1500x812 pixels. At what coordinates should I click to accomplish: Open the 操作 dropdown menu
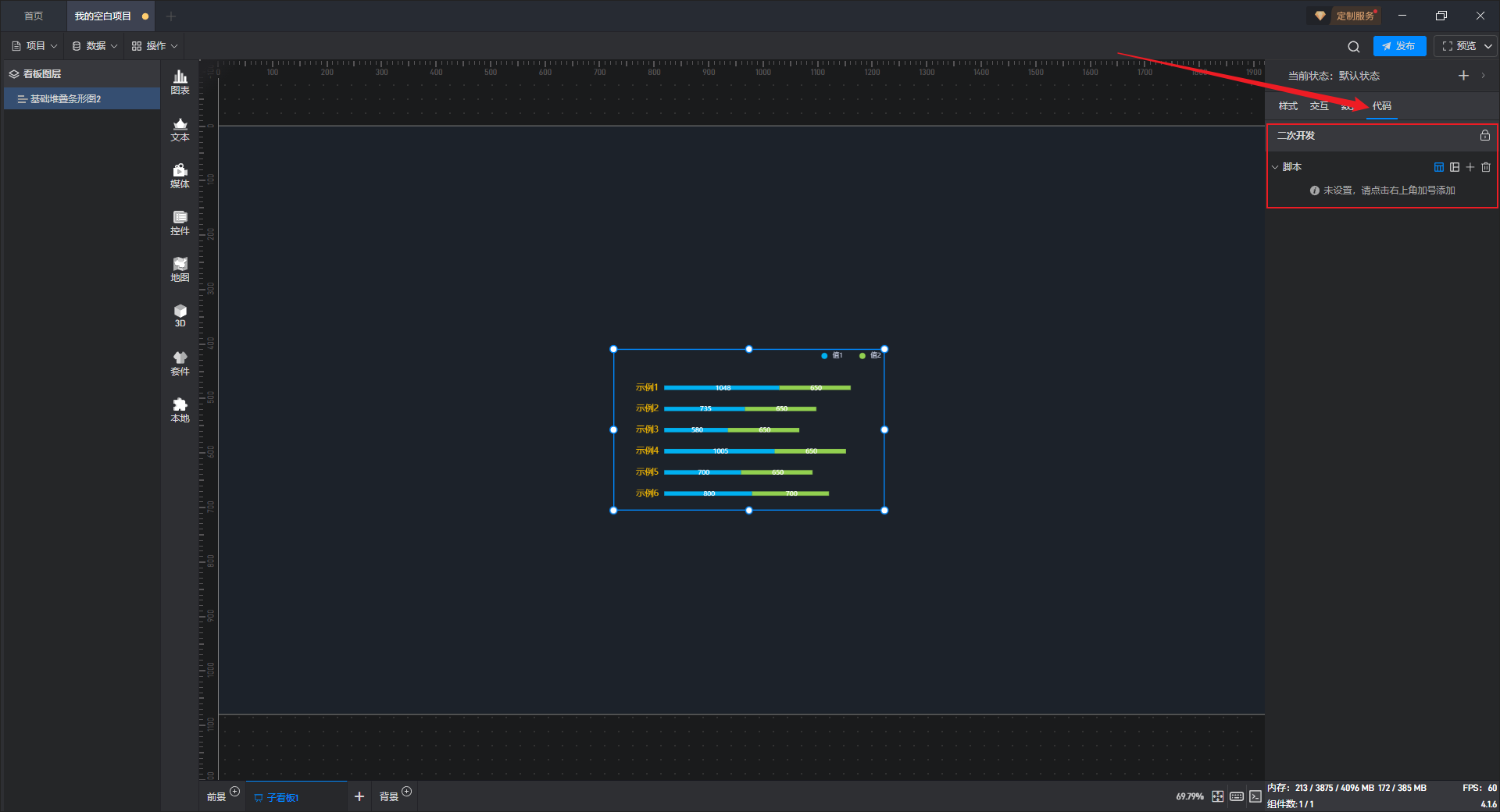pos(155,46)
